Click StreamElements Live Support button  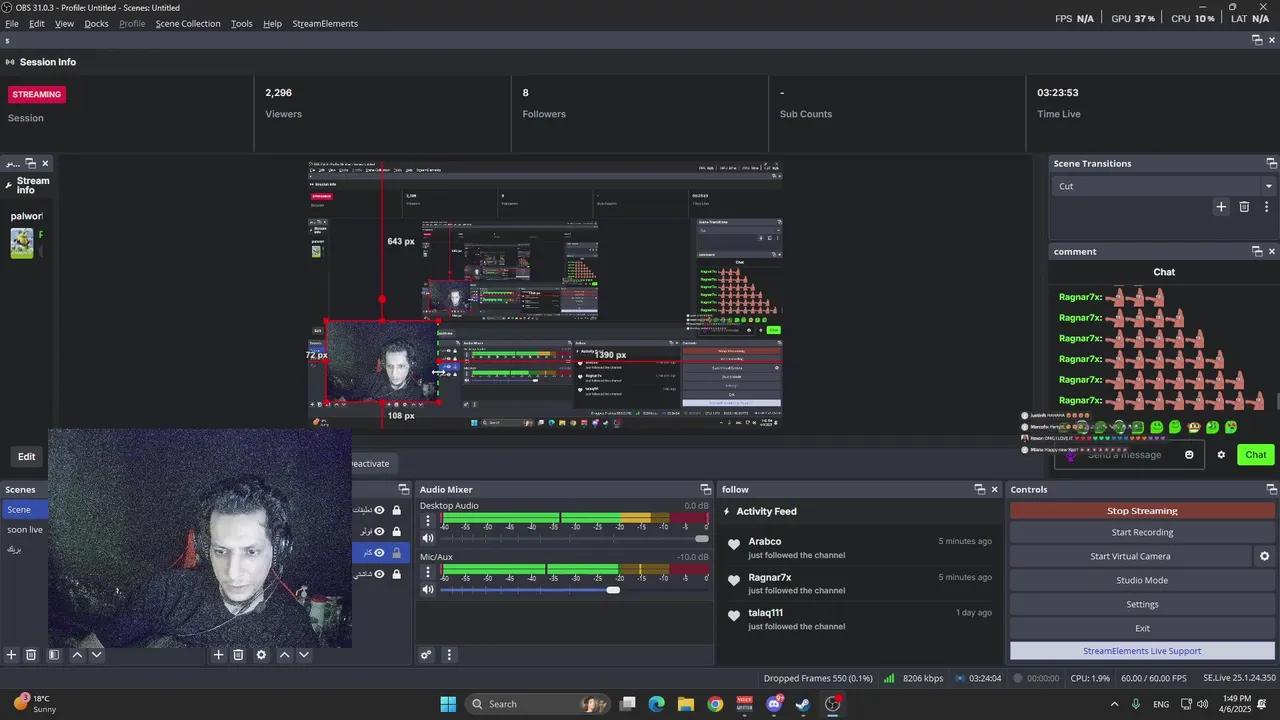tap(1142, 651)
